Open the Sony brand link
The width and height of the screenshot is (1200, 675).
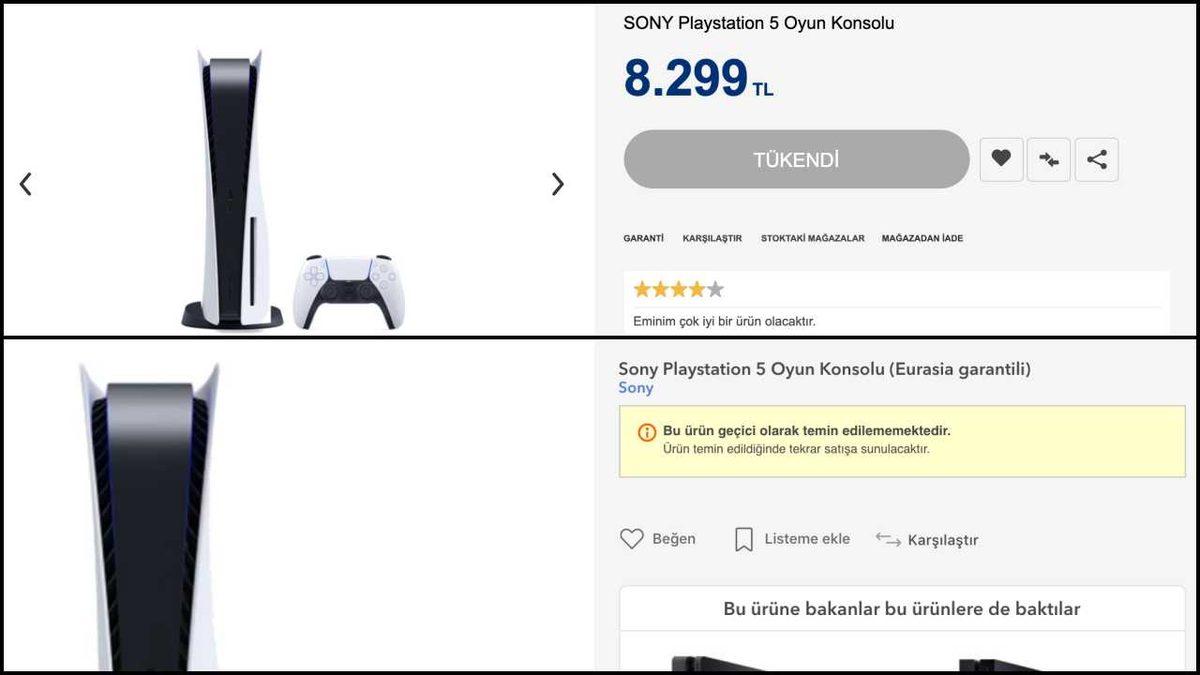tap(636, 387)
